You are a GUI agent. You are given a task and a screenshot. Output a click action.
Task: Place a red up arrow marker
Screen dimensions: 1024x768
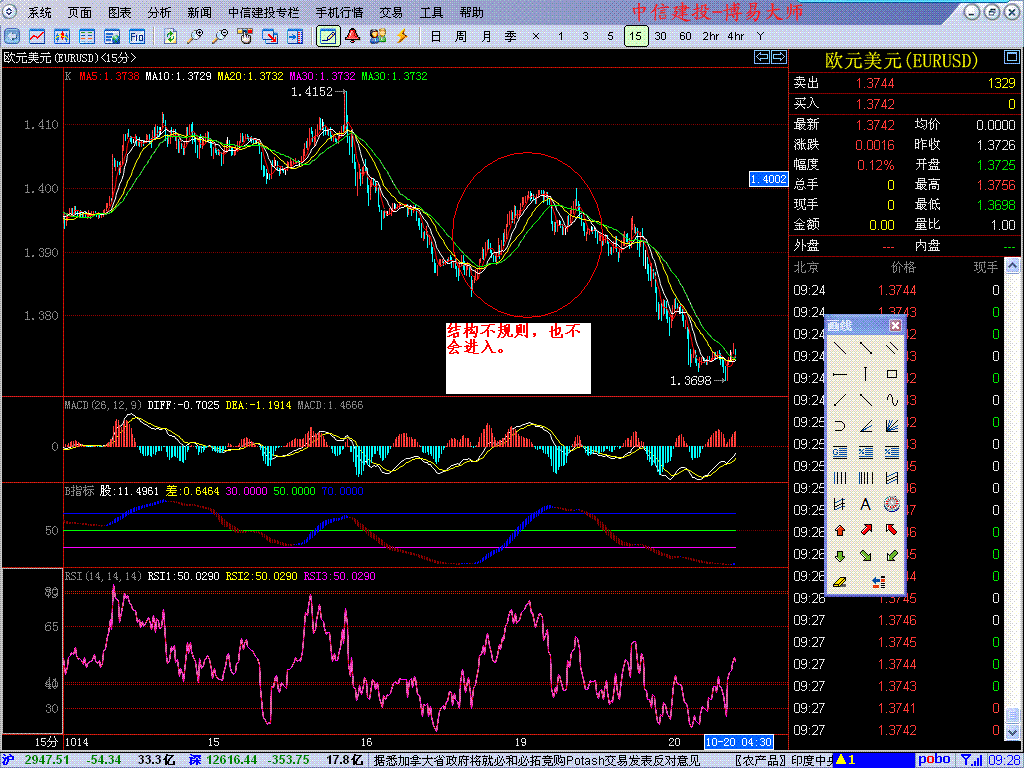click(840, 530)
